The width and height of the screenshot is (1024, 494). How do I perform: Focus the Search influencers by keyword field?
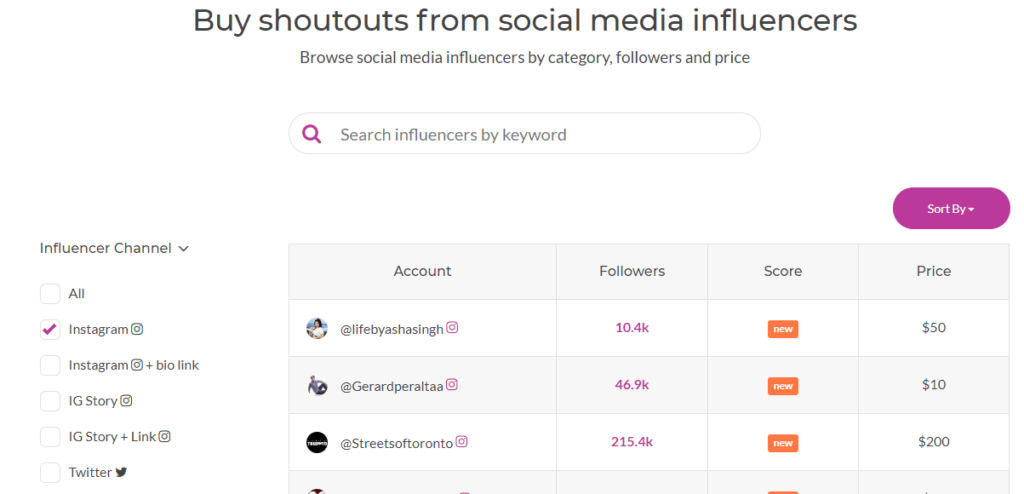(x=540, y=134)
